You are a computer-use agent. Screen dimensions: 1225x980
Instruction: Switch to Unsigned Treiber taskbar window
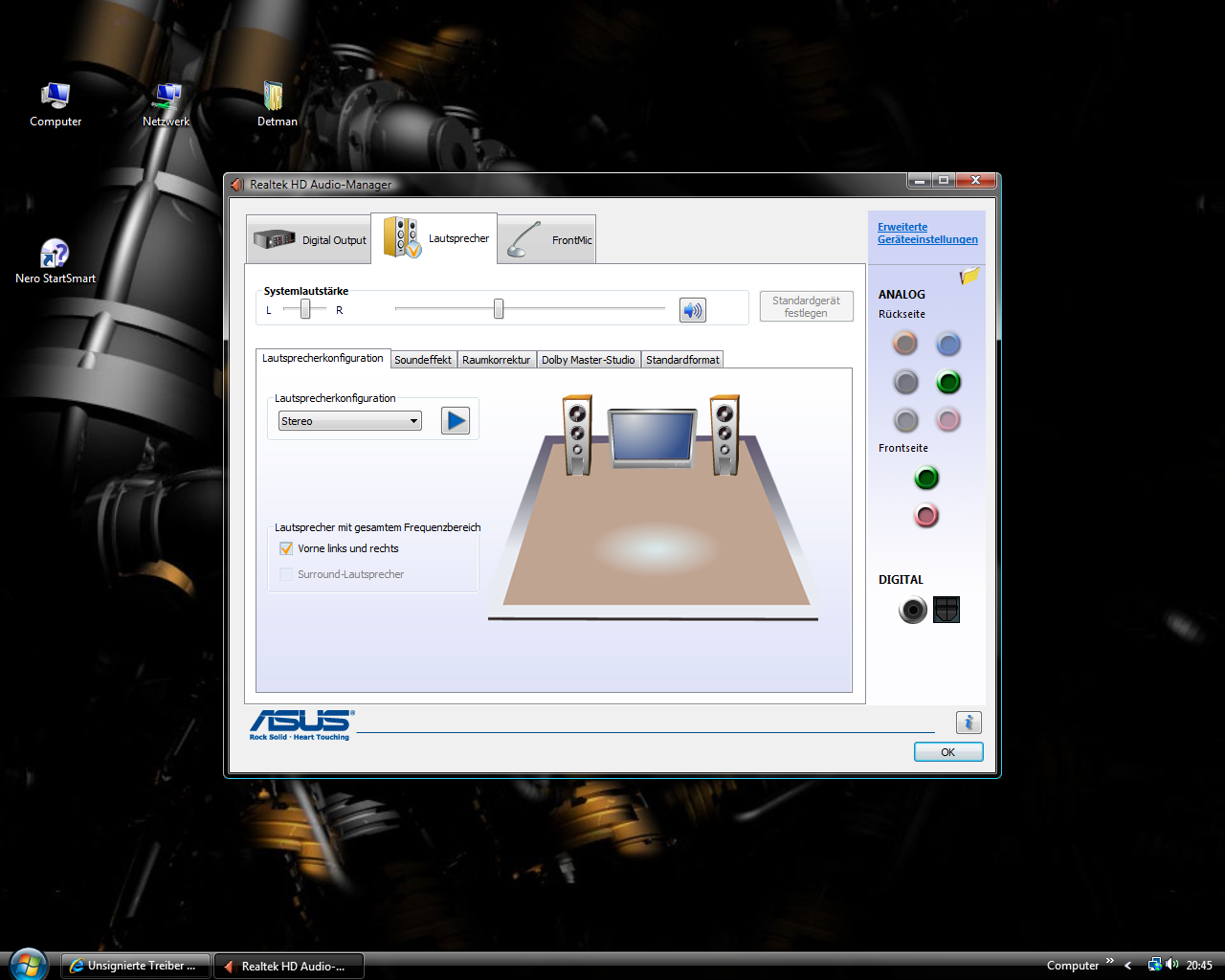135,966
